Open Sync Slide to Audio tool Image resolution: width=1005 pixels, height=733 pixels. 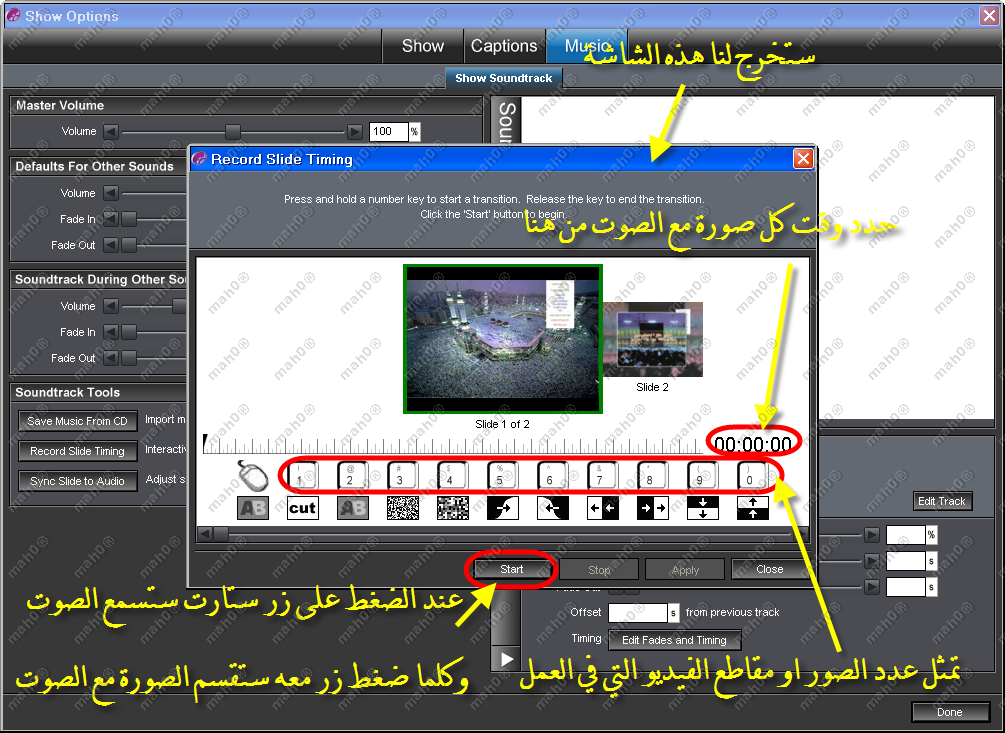click(77, 481)
